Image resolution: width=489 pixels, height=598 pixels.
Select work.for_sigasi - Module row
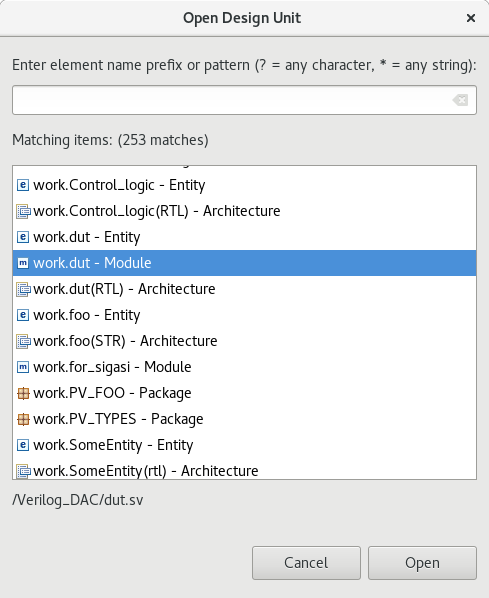[x=244, y=367]
